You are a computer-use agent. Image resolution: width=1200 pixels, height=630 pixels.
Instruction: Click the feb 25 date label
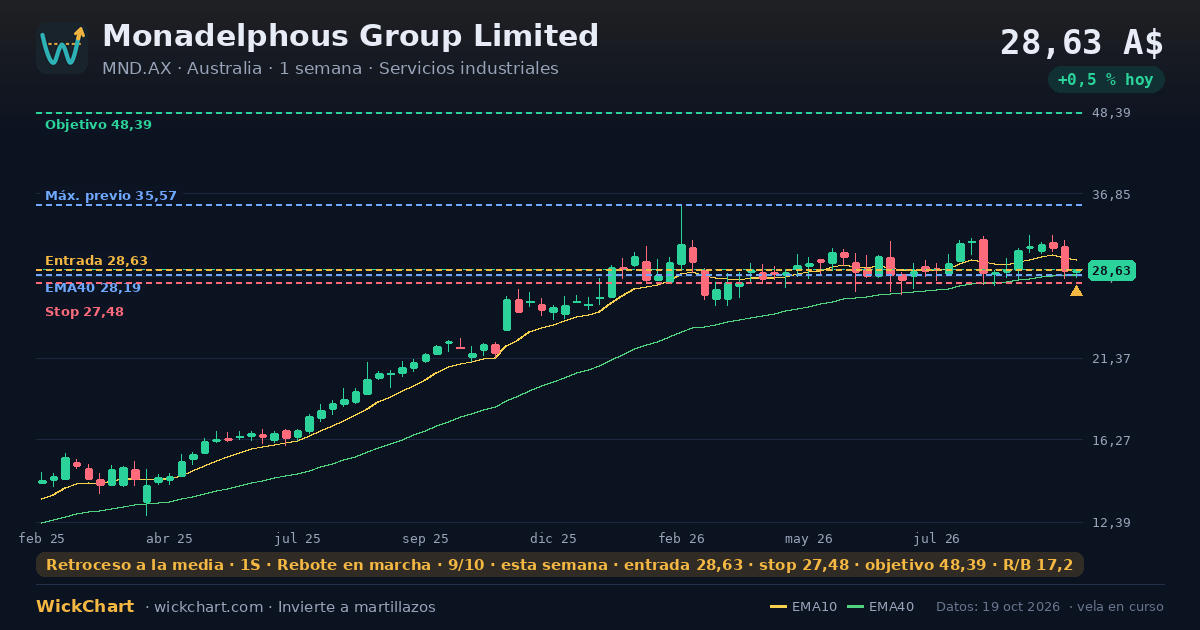42,538
